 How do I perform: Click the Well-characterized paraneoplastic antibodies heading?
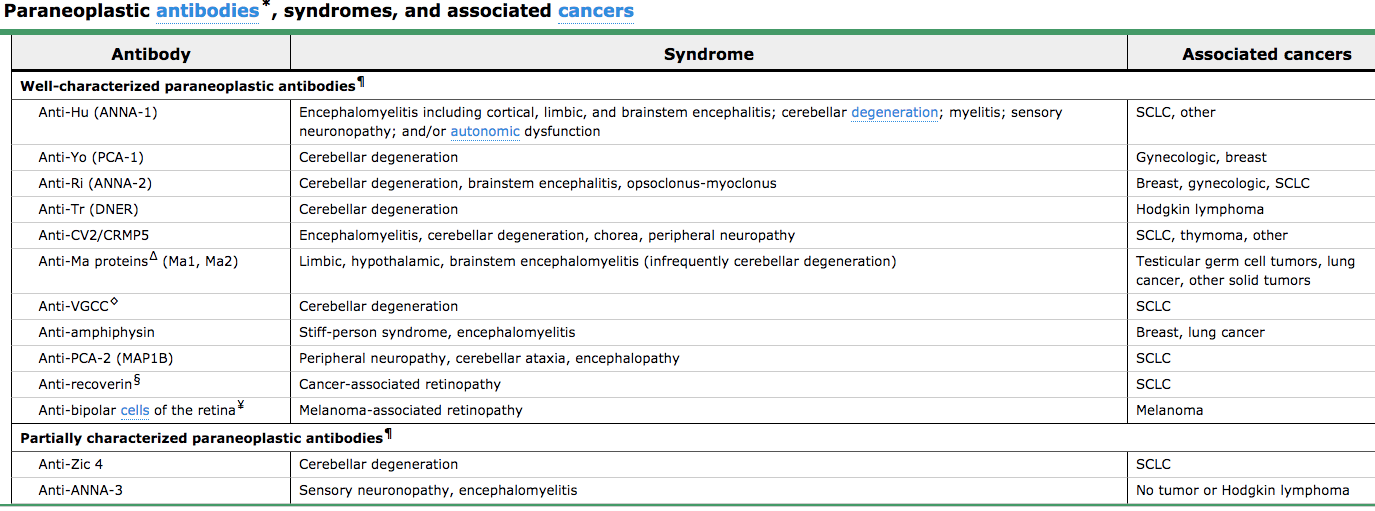[187, 86]
